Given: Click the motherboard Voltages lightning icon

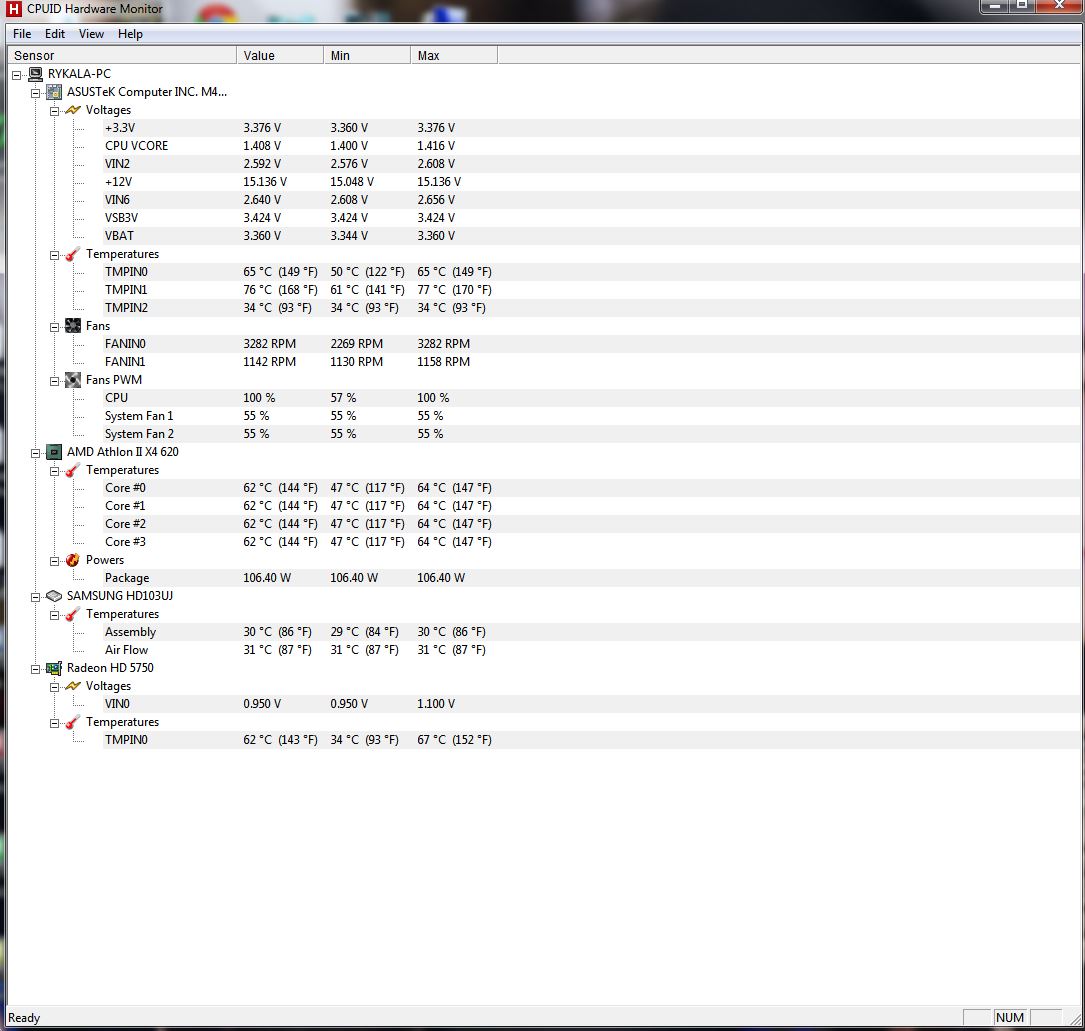Looking at the screenshot, I should 73,110.
